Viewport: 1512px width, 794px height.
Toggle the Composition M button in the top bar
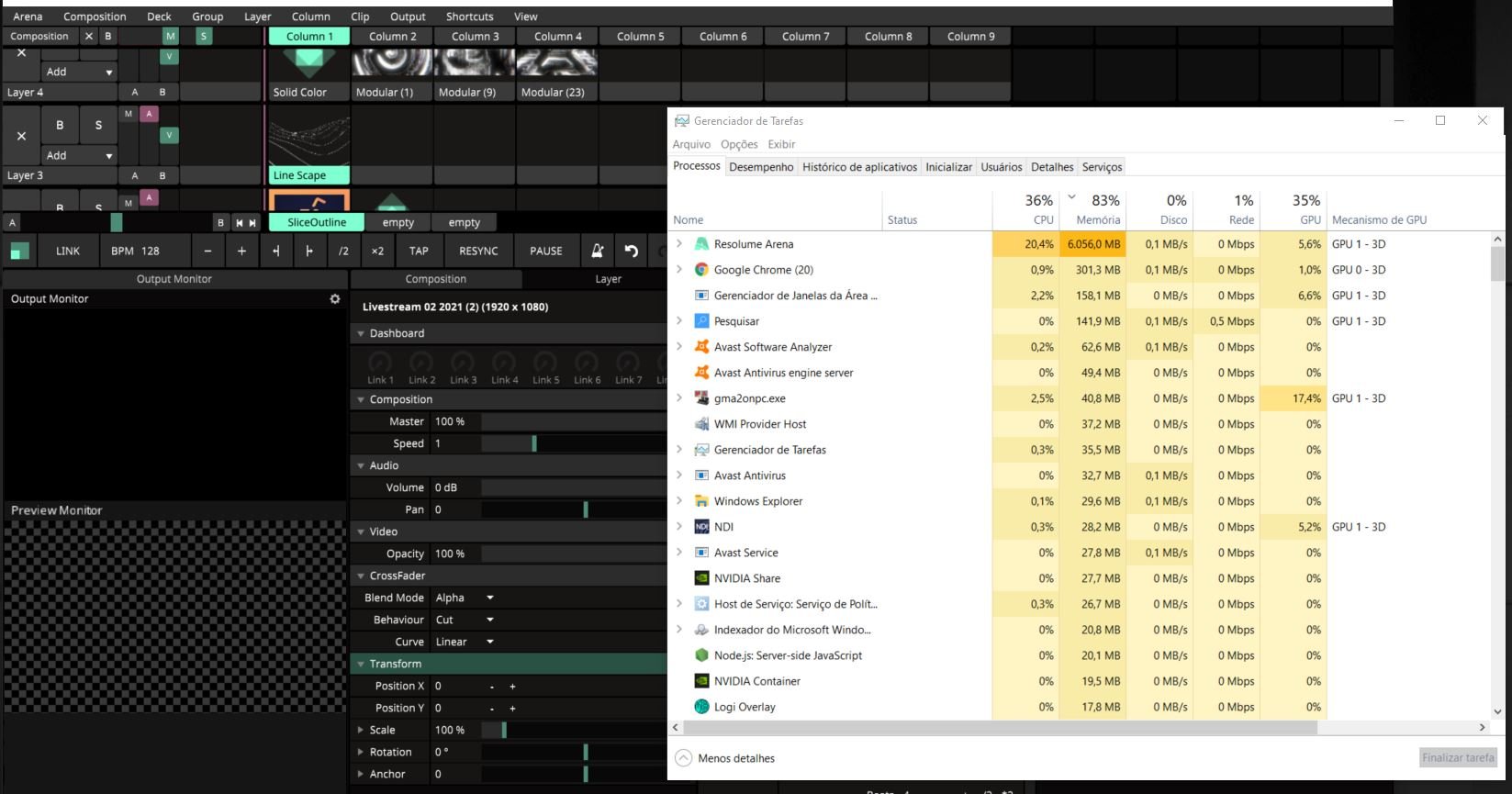(x=170, y=37)
